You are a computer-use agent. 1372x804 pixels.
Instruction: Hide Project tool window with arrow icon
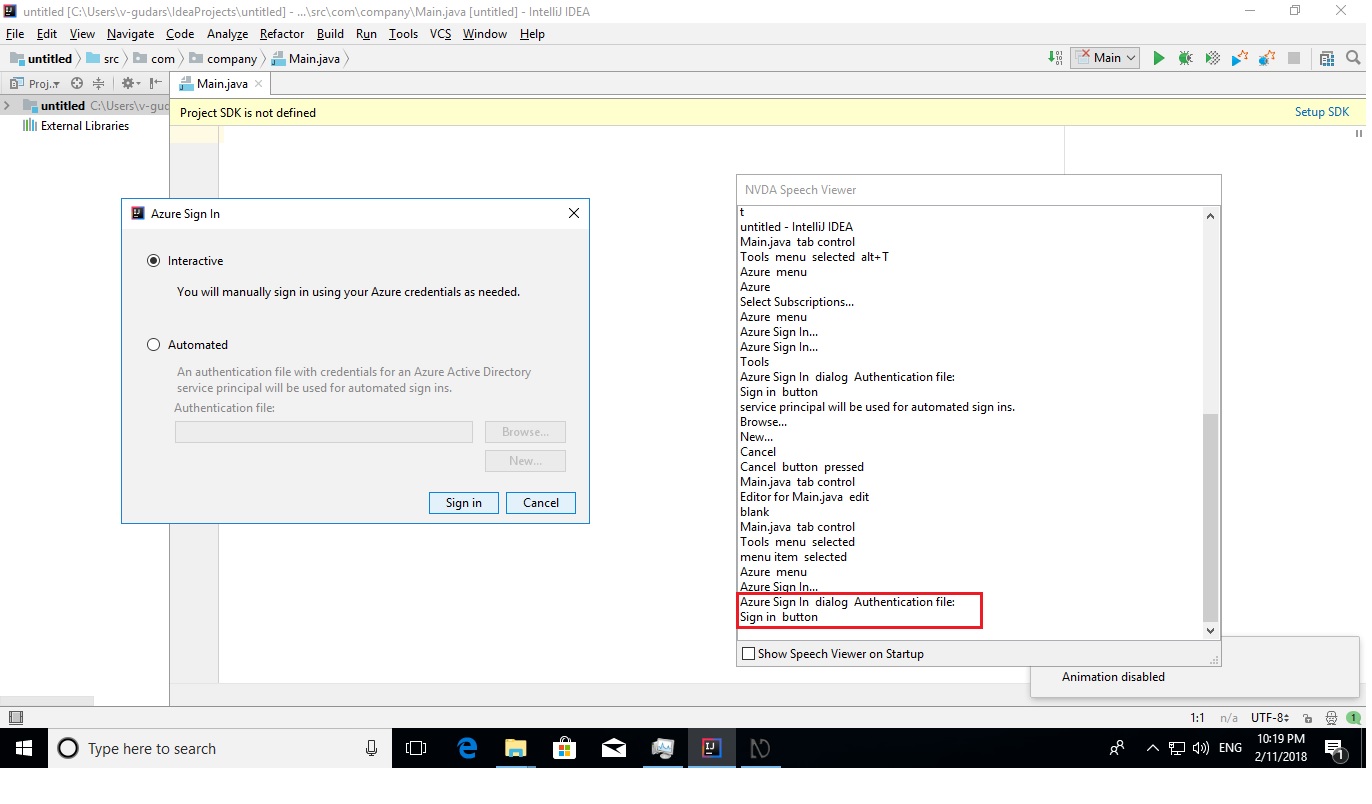[x=156, y=83]
